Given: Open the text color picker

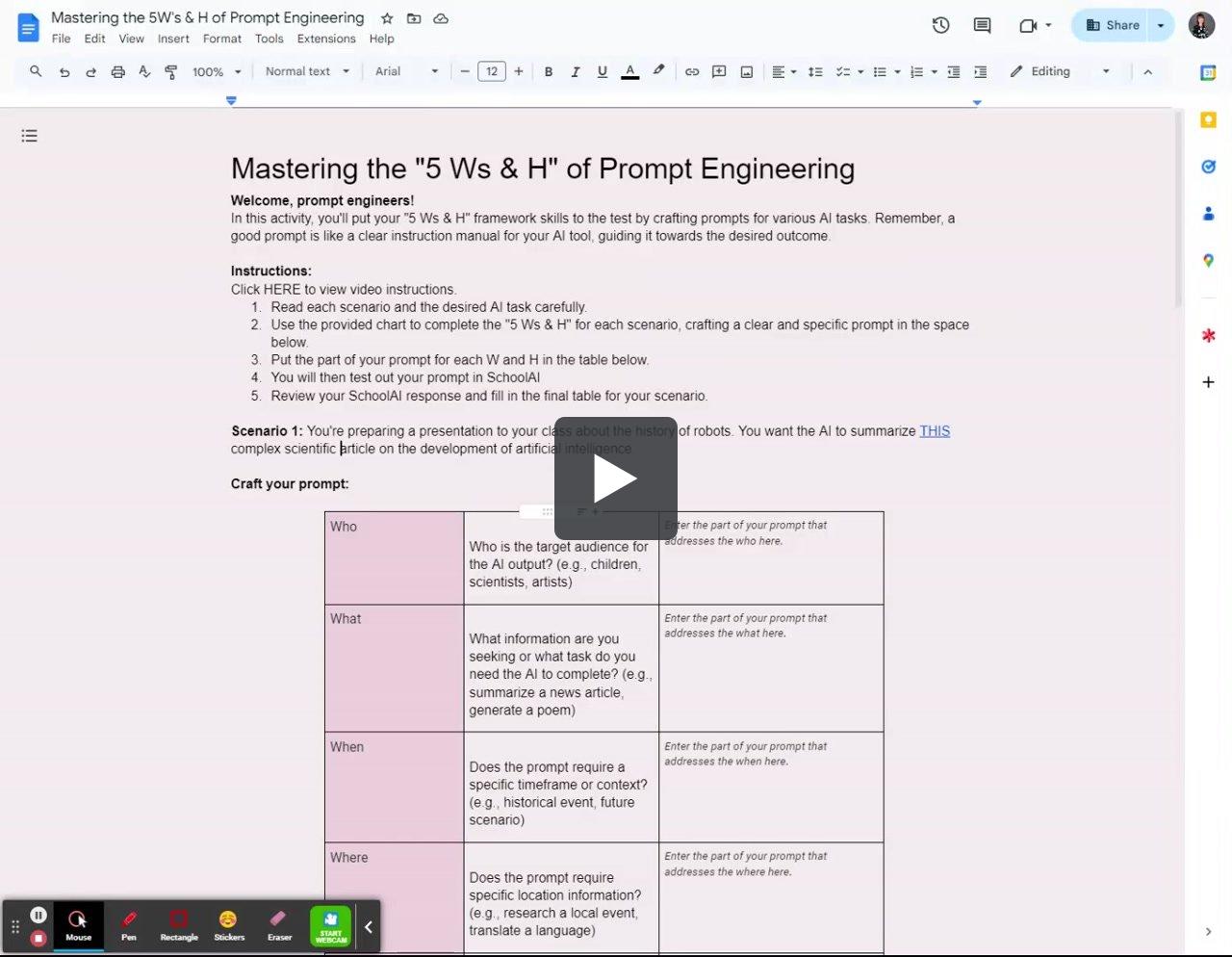Looking at the screenshot, I should pyautogui.click(x=629, y=71).
